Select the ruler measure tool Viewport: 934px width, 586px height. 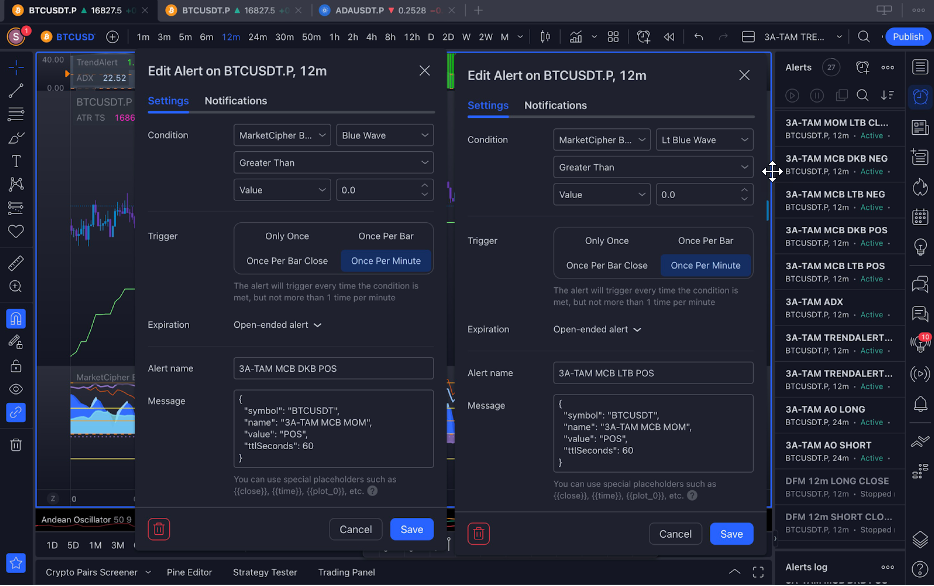[x=16, y=263]
